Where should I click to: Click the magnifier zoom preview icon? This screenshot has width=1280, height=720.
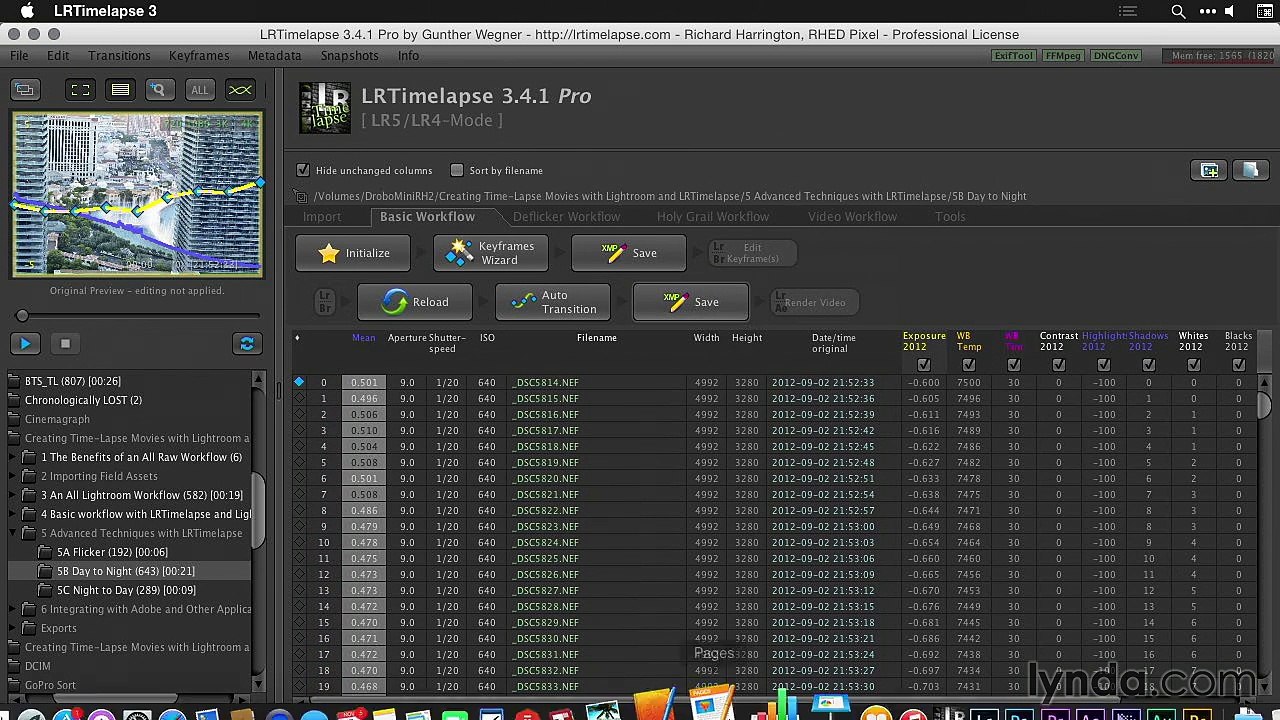[x=158, y=90]
